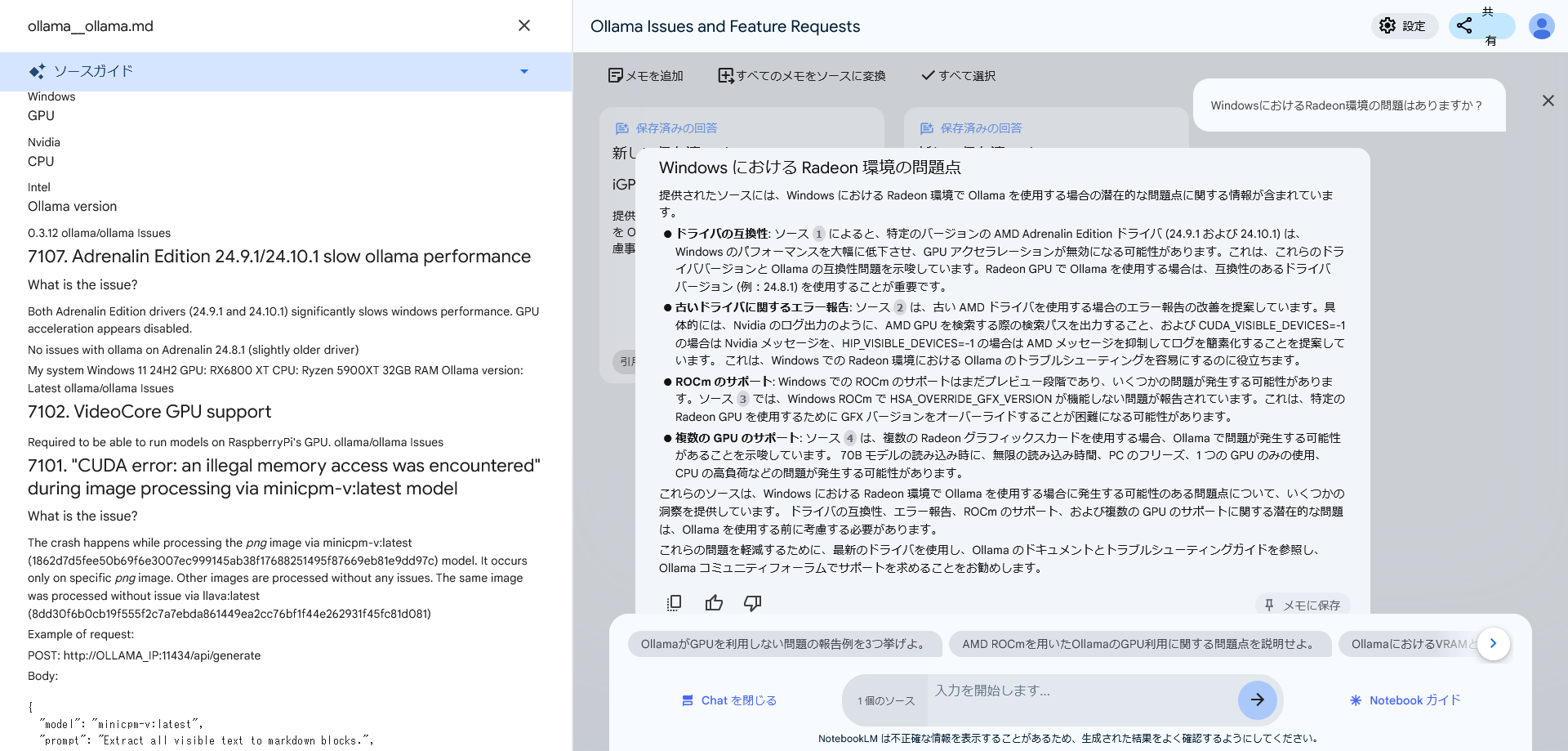Click the POST http://OLLAMA_IP:11434/api/generate line
Viewport: 1568px width, 751px height.
145,655
